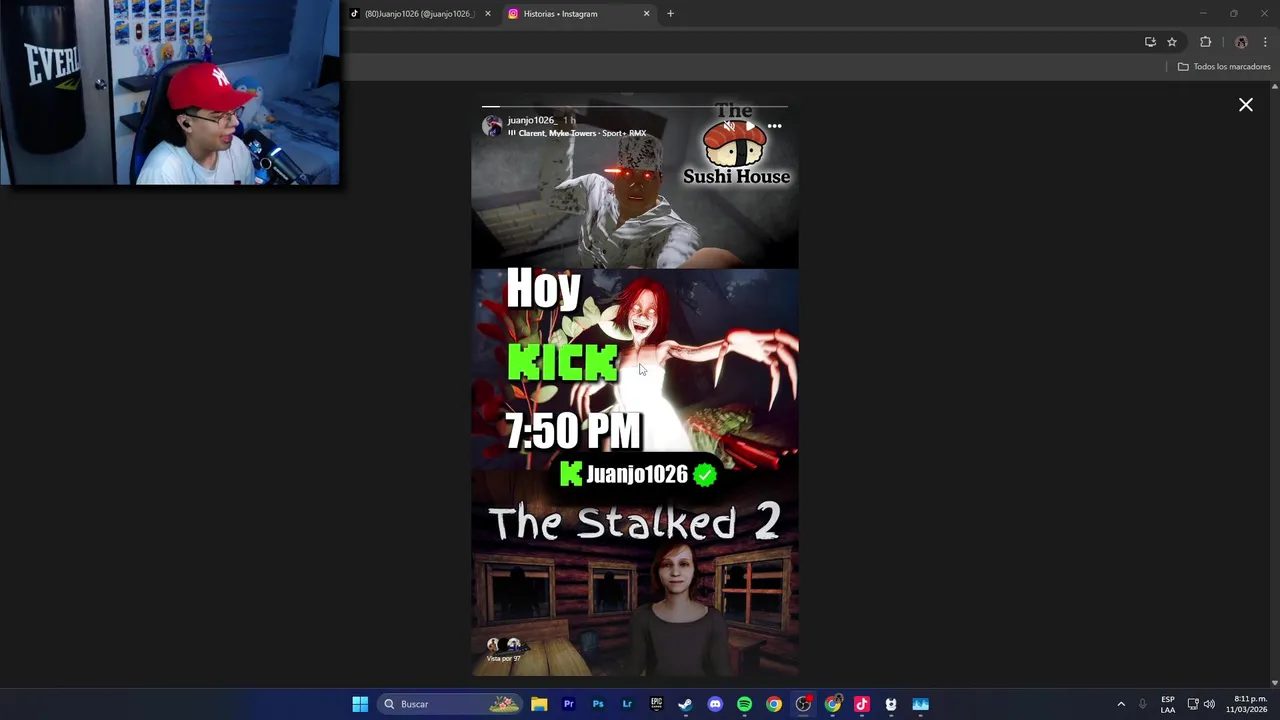This screenshot has width=1280, height=720.
Task: Click the microphone tray icon
Action: pyautogui.click(x=1143, y=704)
